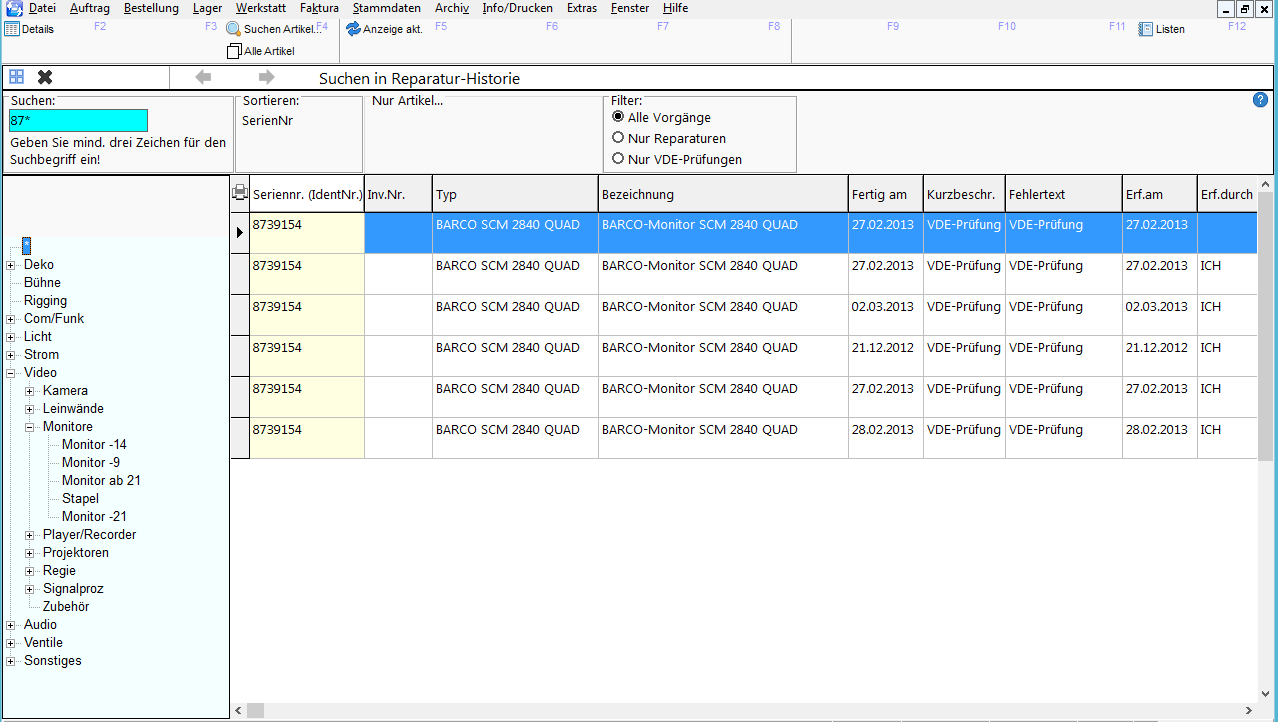Open the Details view icon
The height and width of the screenshot is (722, 1278).
click(12, 29)
